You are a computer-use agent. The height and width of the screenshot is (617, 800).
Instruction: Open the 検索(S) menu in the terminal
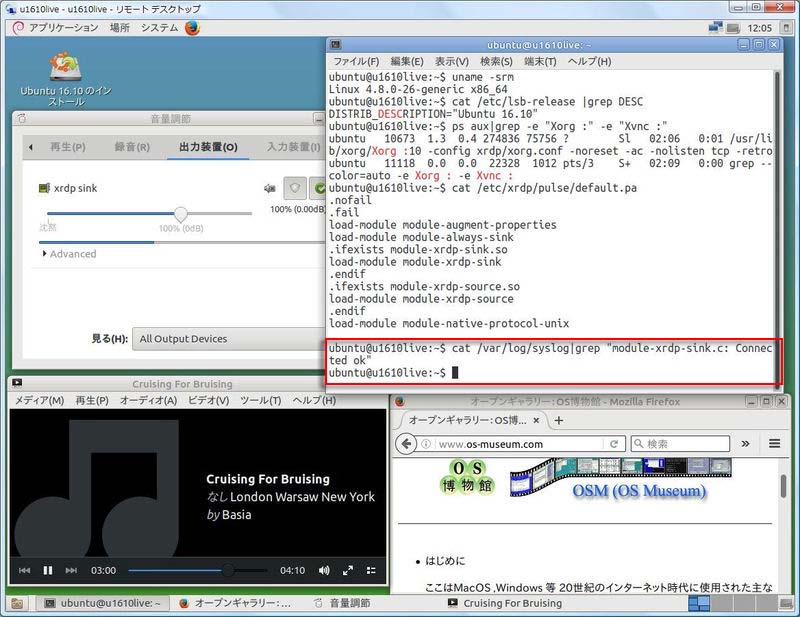496,61
